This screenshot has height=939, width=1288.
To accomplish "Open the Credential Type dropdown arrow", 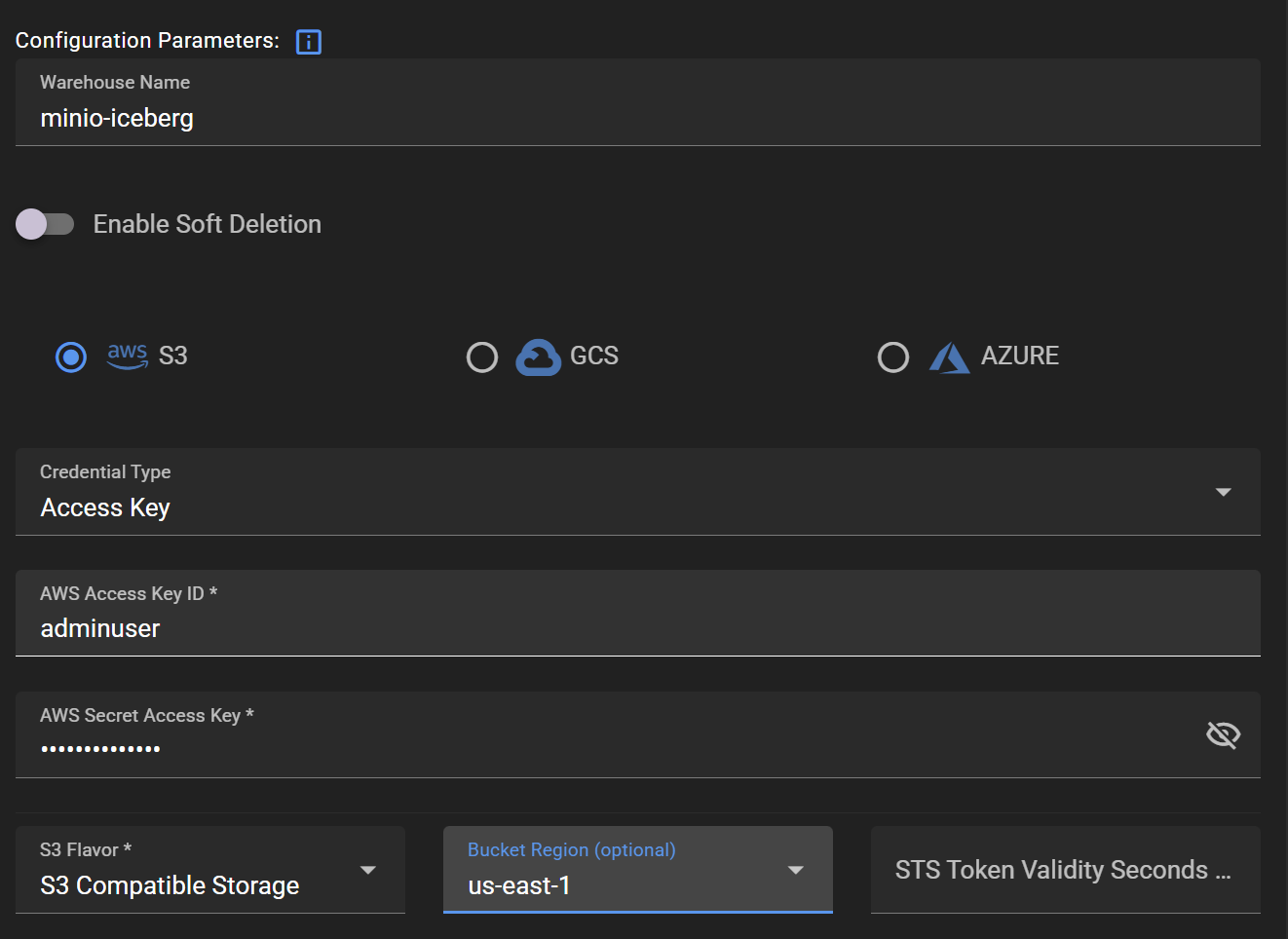I will click(1223, 492).
